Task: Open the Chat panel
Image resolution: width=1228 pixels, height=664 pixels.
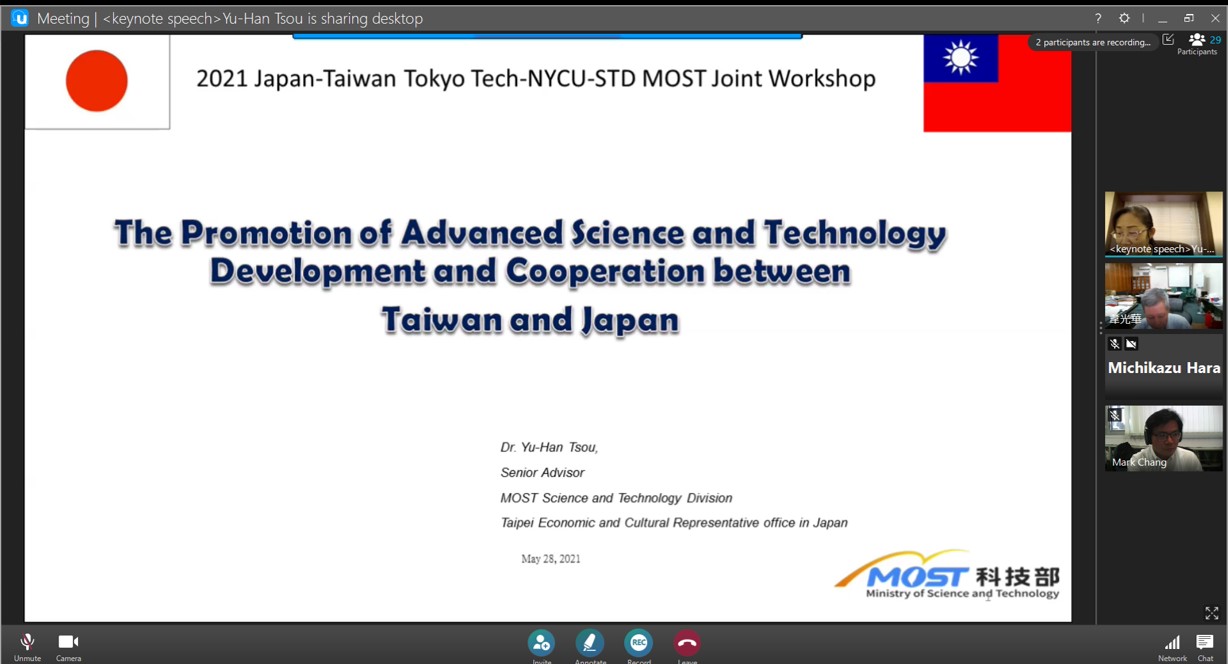Action: (x=1205, y=643)
